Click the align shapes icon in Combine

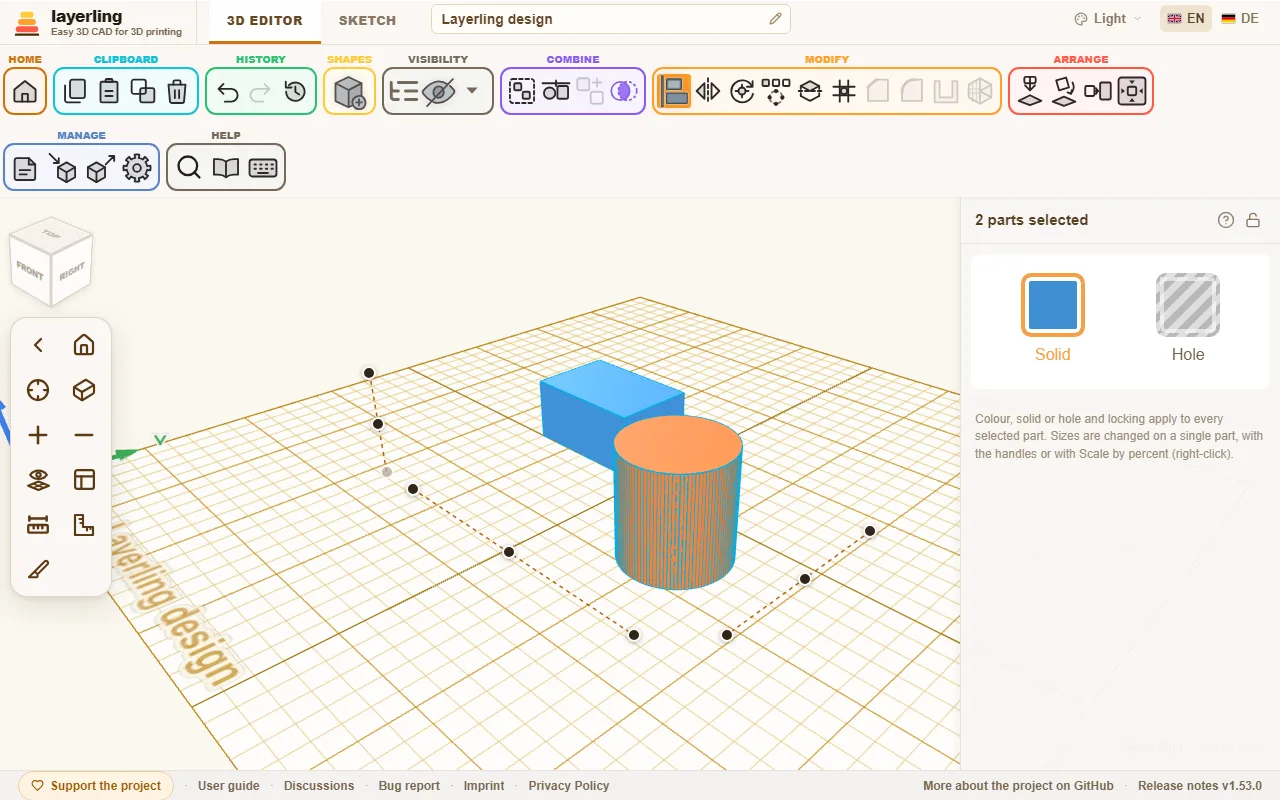pos(556,92)
